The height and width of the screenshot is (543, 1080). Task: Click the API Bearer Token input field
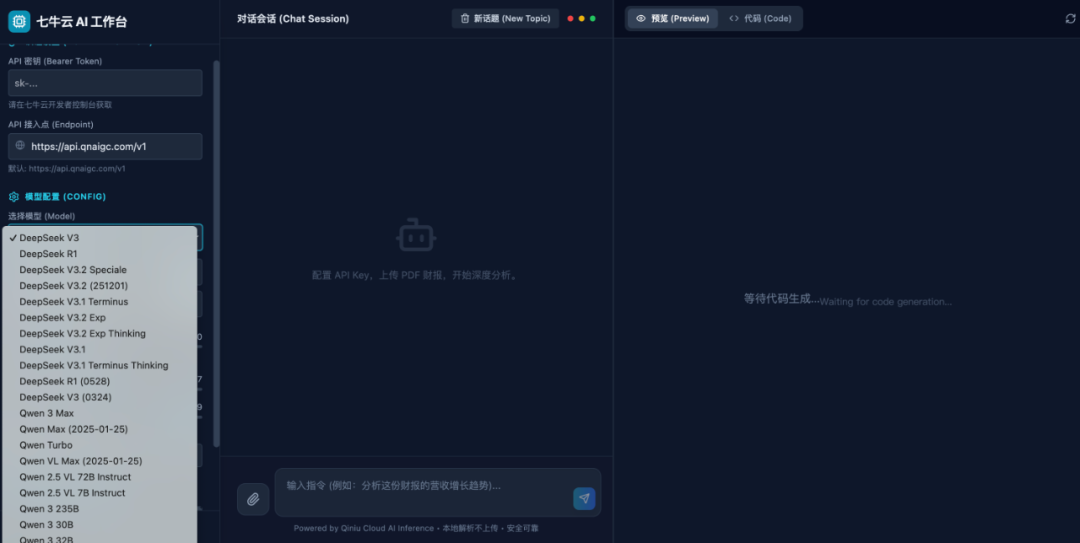coord(105,83)
